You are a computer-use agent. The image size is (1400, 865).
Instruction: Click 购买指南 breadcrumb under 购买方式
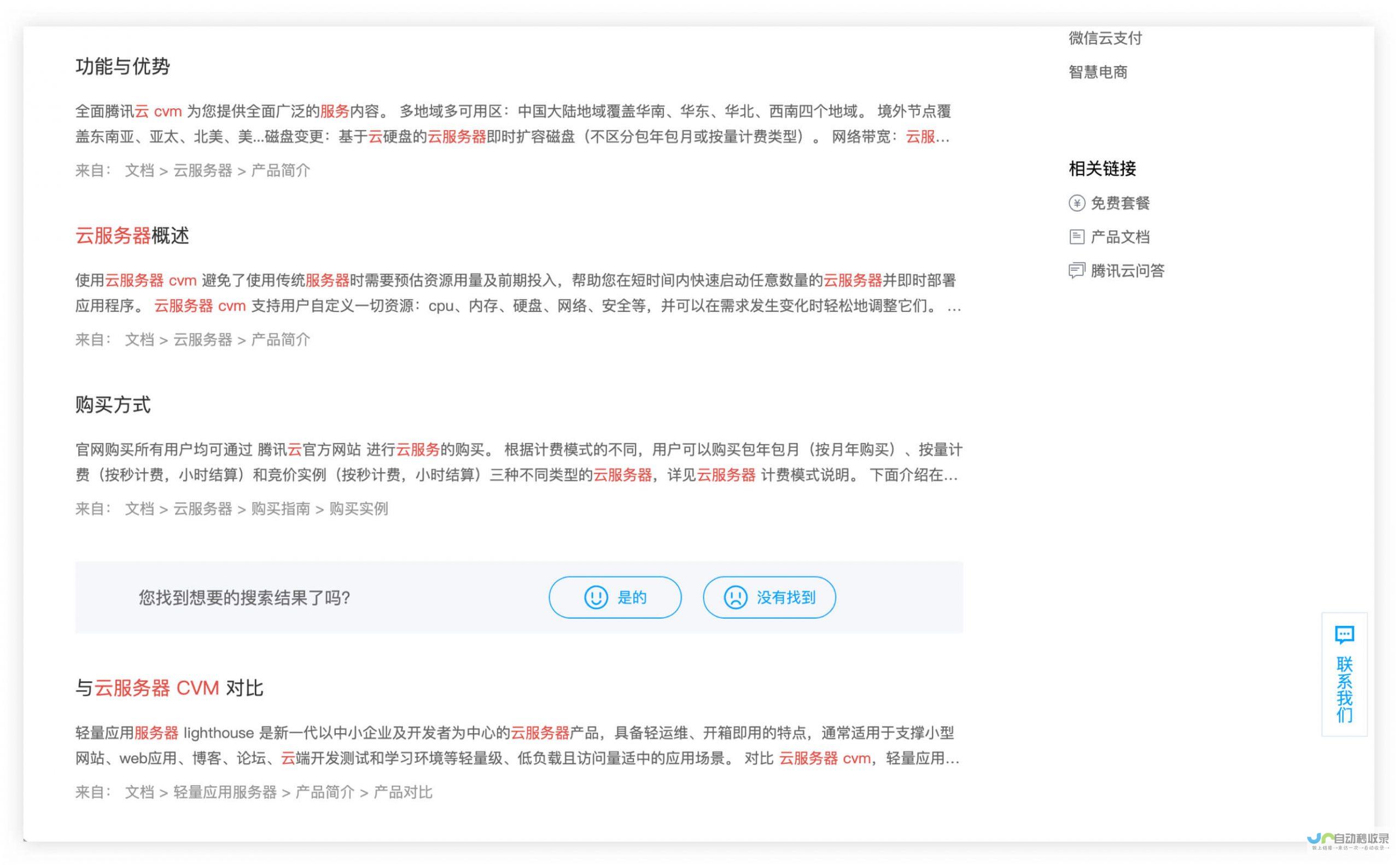(281, 509)
